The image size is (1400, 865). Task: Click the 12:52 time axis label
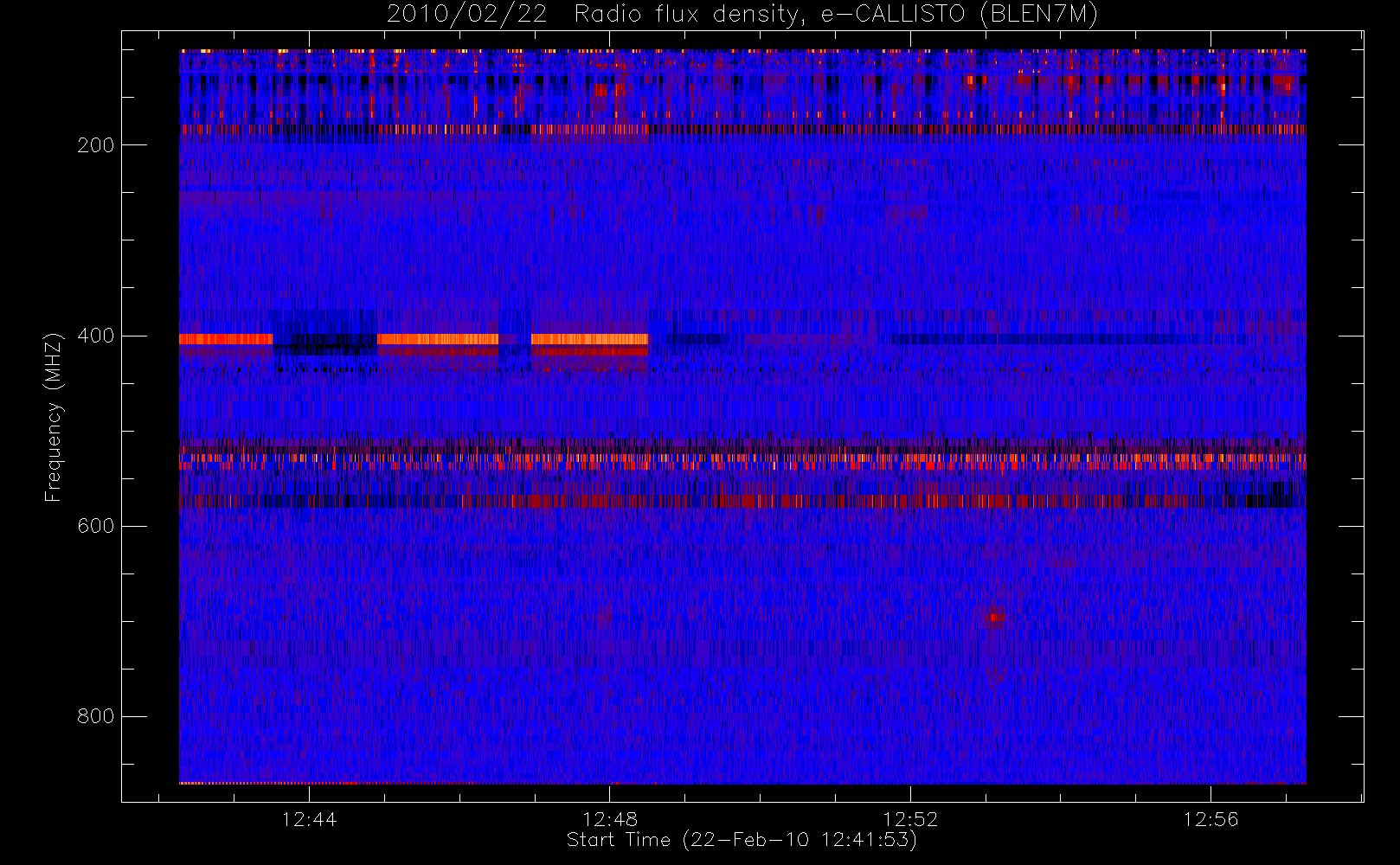(910, 819)
